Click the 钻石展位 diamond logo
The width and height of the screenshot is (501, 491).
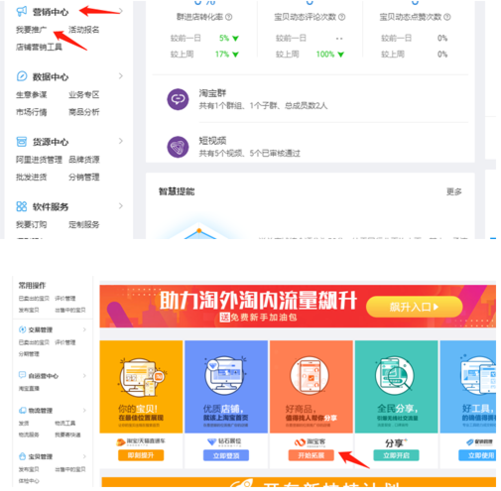(225, 442)
